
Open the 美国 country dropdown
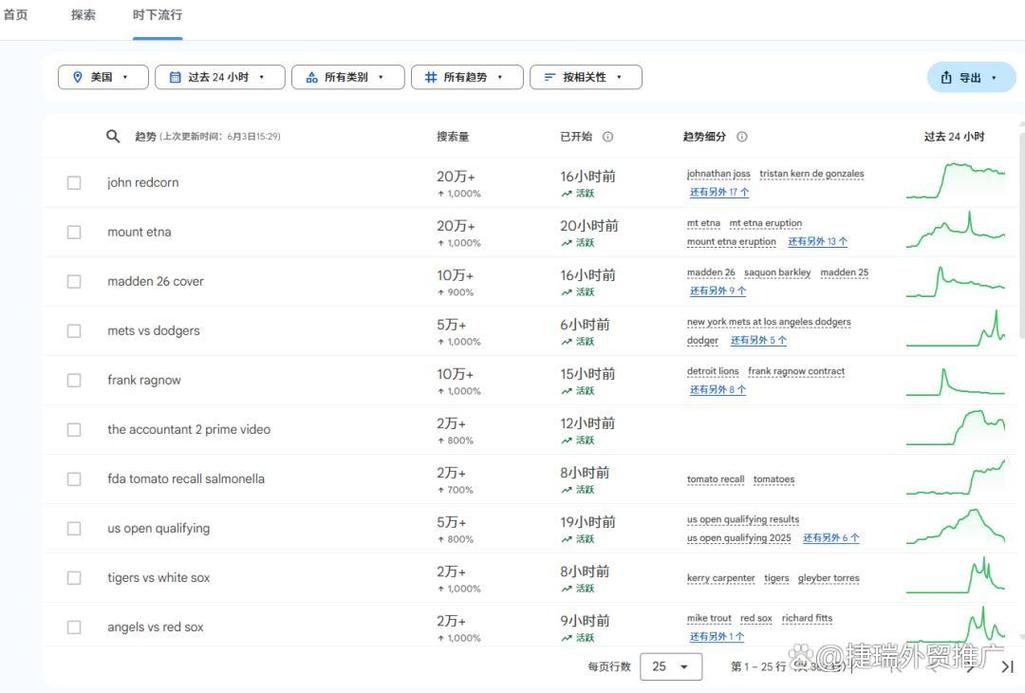point(103,77)
